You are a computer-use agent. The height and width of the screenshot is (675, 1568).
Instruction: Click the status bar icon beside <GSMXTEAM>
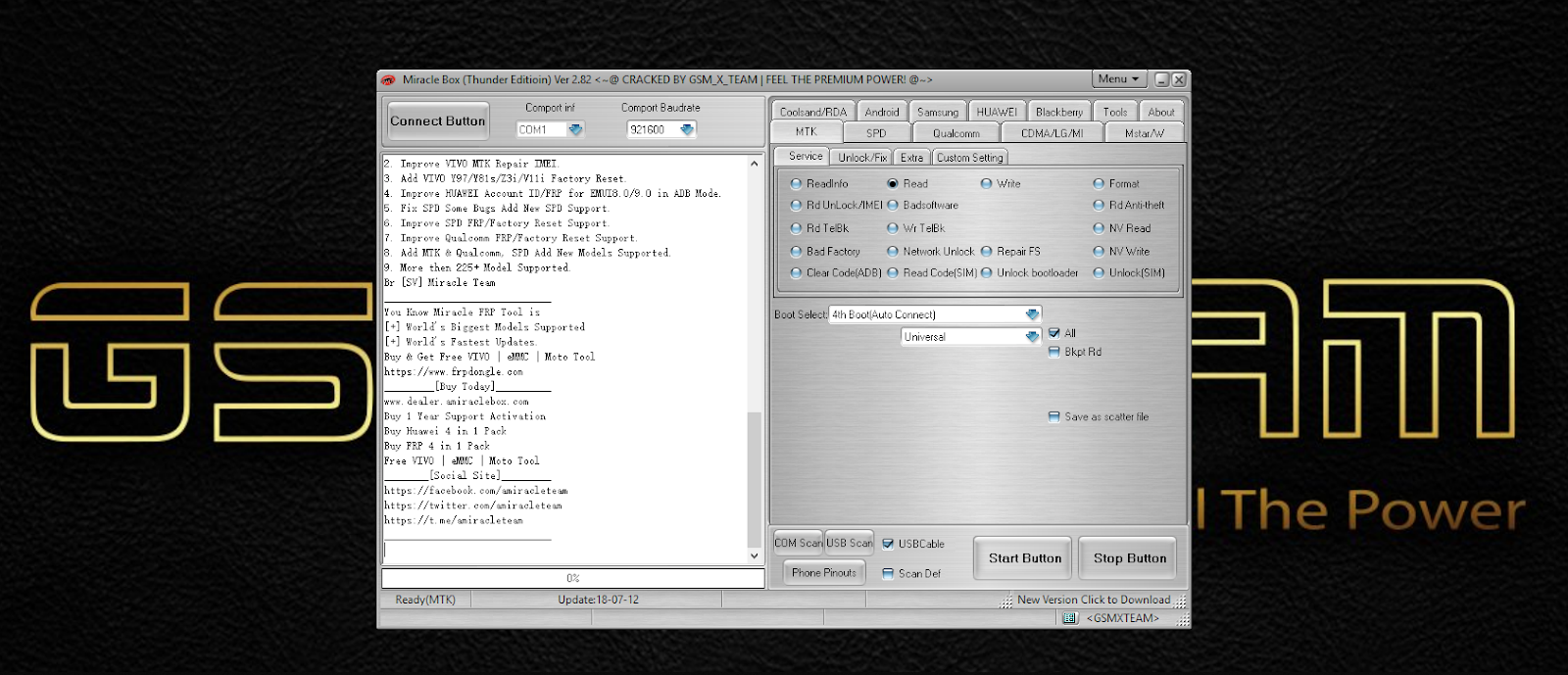pyautogui.click(x=1070, y=618)
